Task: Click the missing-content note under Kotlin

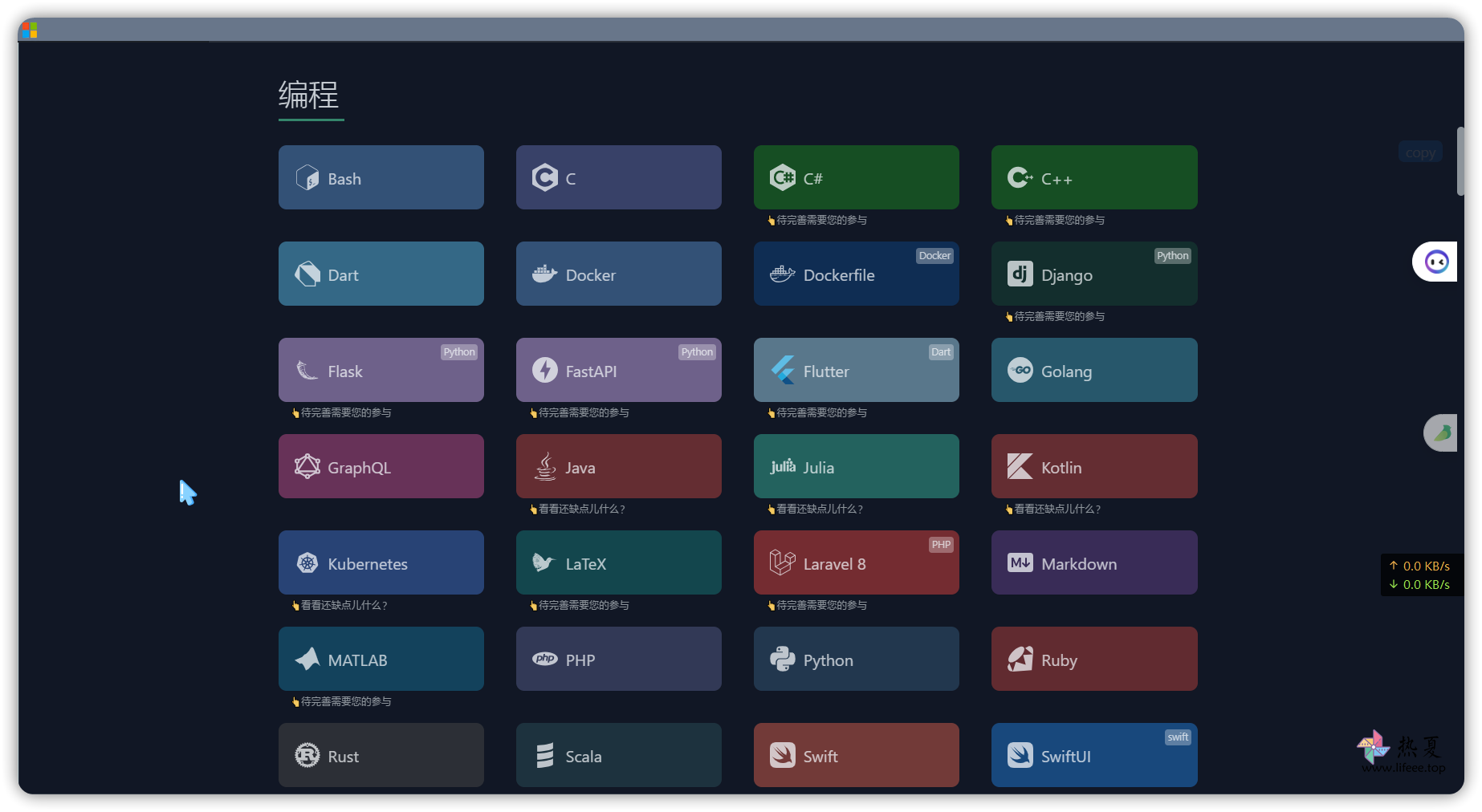Action: (1052, 509)
